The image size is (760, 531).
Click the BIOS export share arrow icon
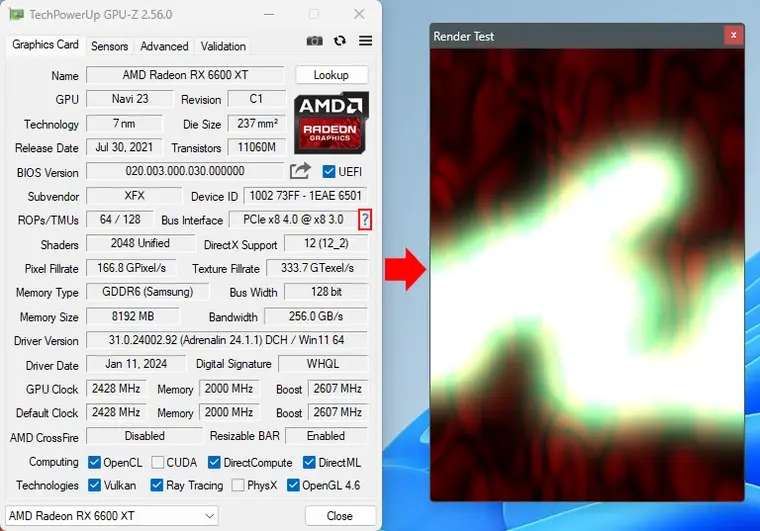300,171
